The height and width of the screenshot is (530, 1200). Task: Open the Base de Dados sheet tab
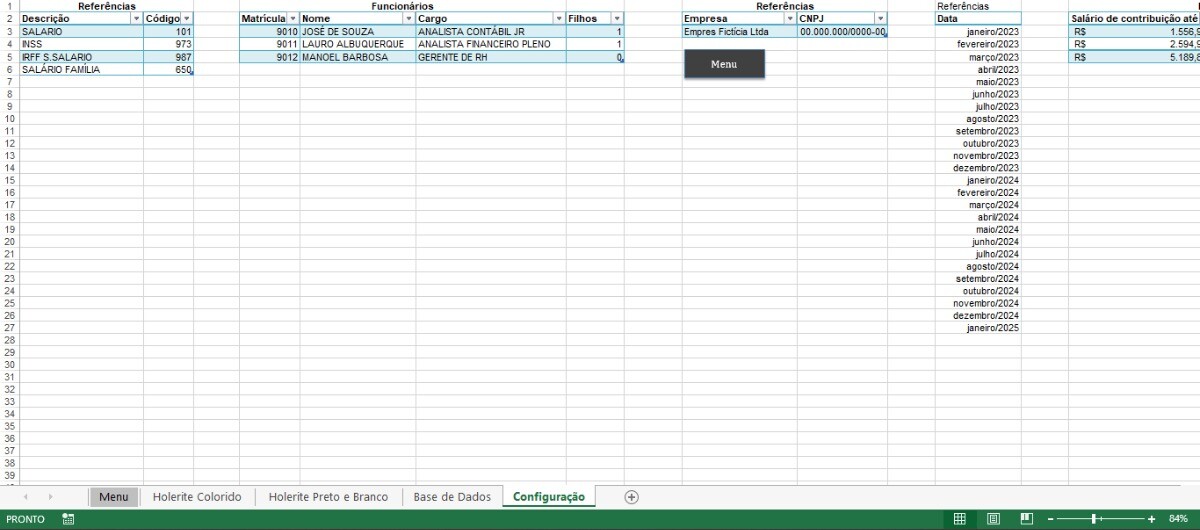pyautogui.click(x=452, y=497)
